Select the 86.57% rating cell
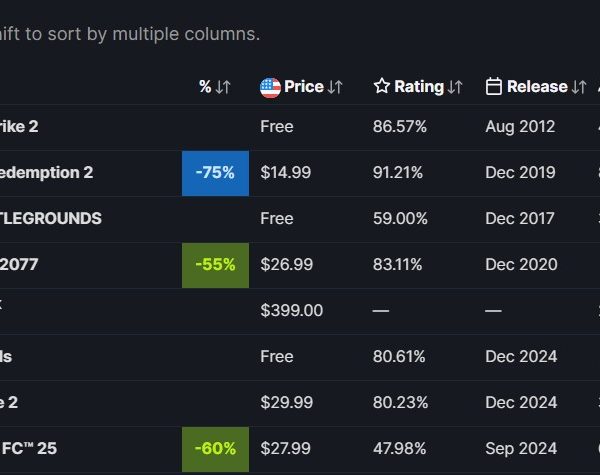 click(400, 127)
